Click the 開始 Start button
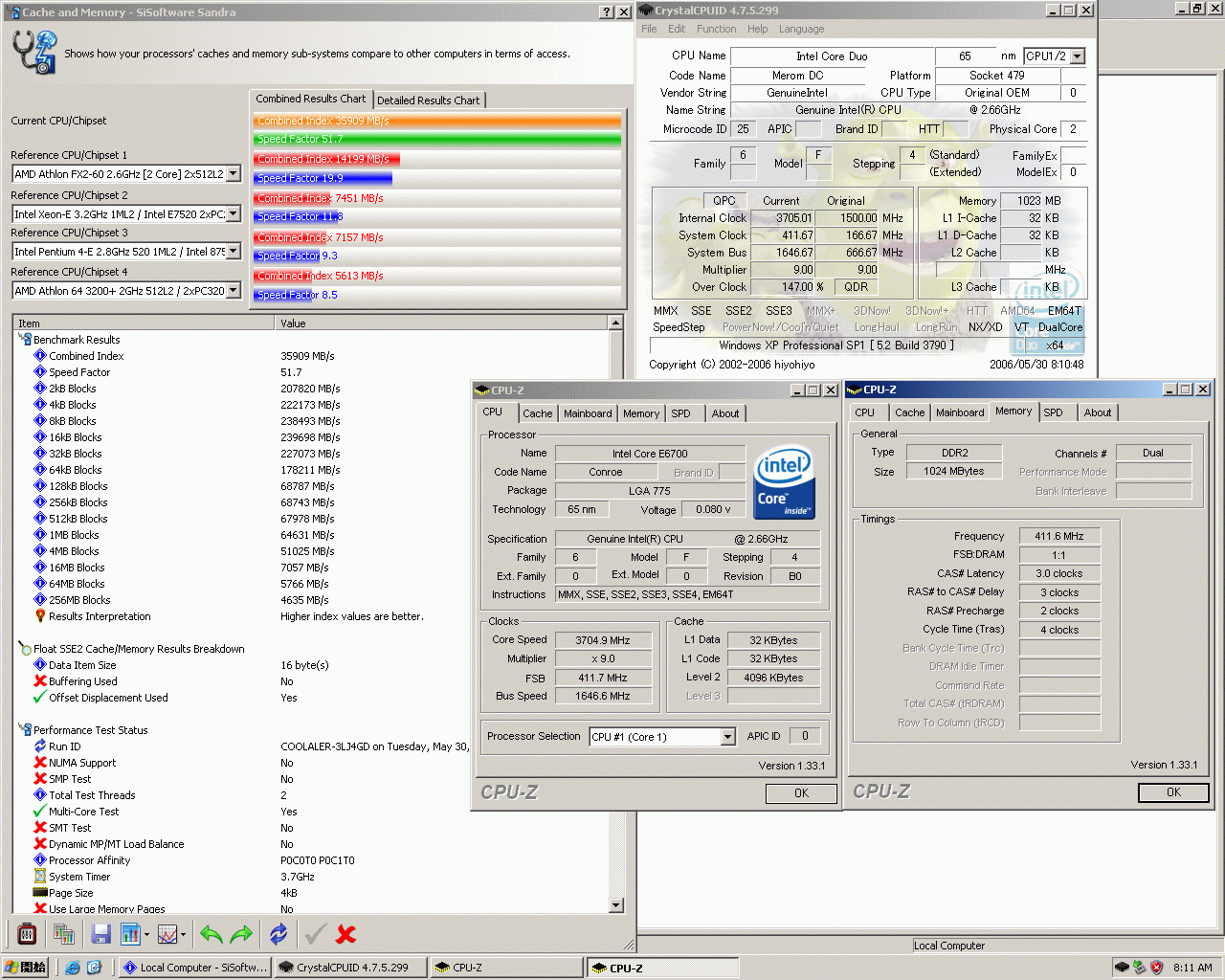The height and width of the screenshot is (980, 1225). pyautogui.click(x=27, y=967)
